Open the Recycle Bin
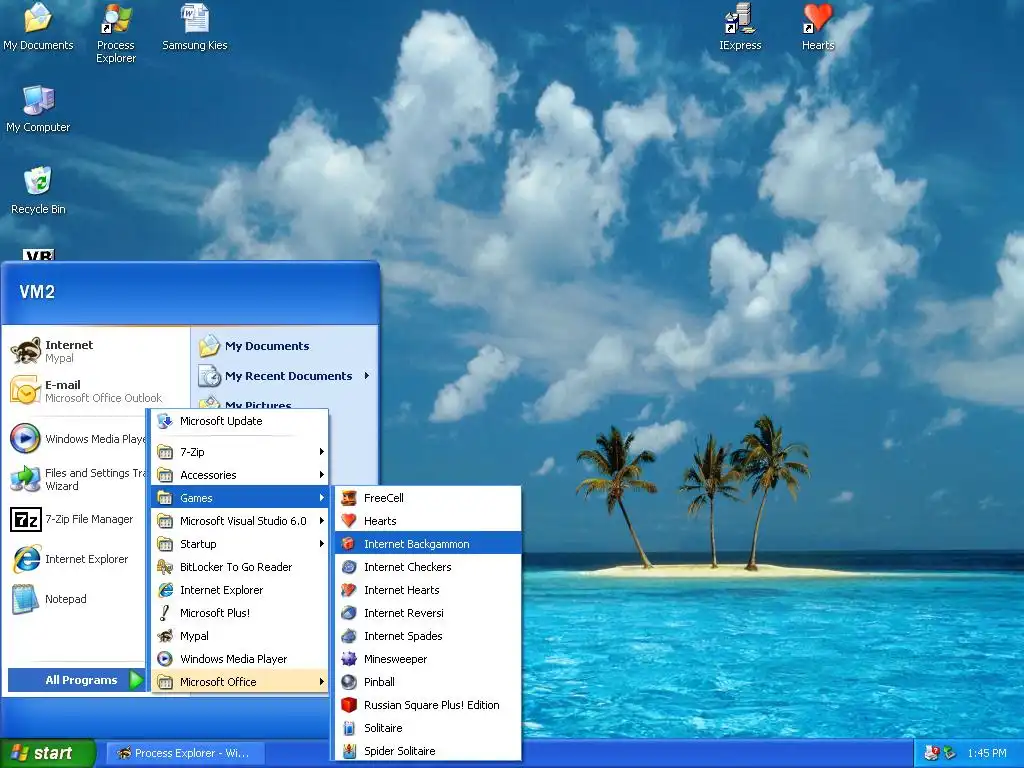 click(38, 191)
